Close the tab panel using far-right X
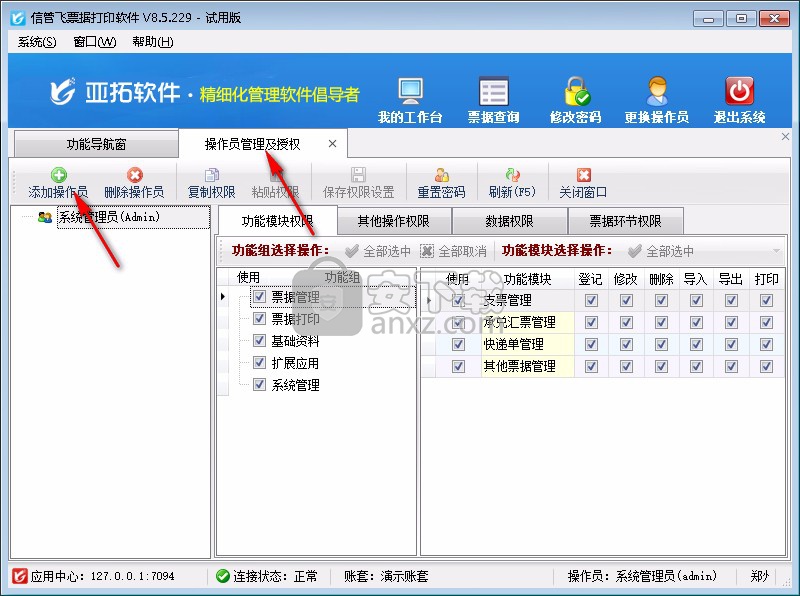Viewport: 800px width, 596px height. point(785,137)
